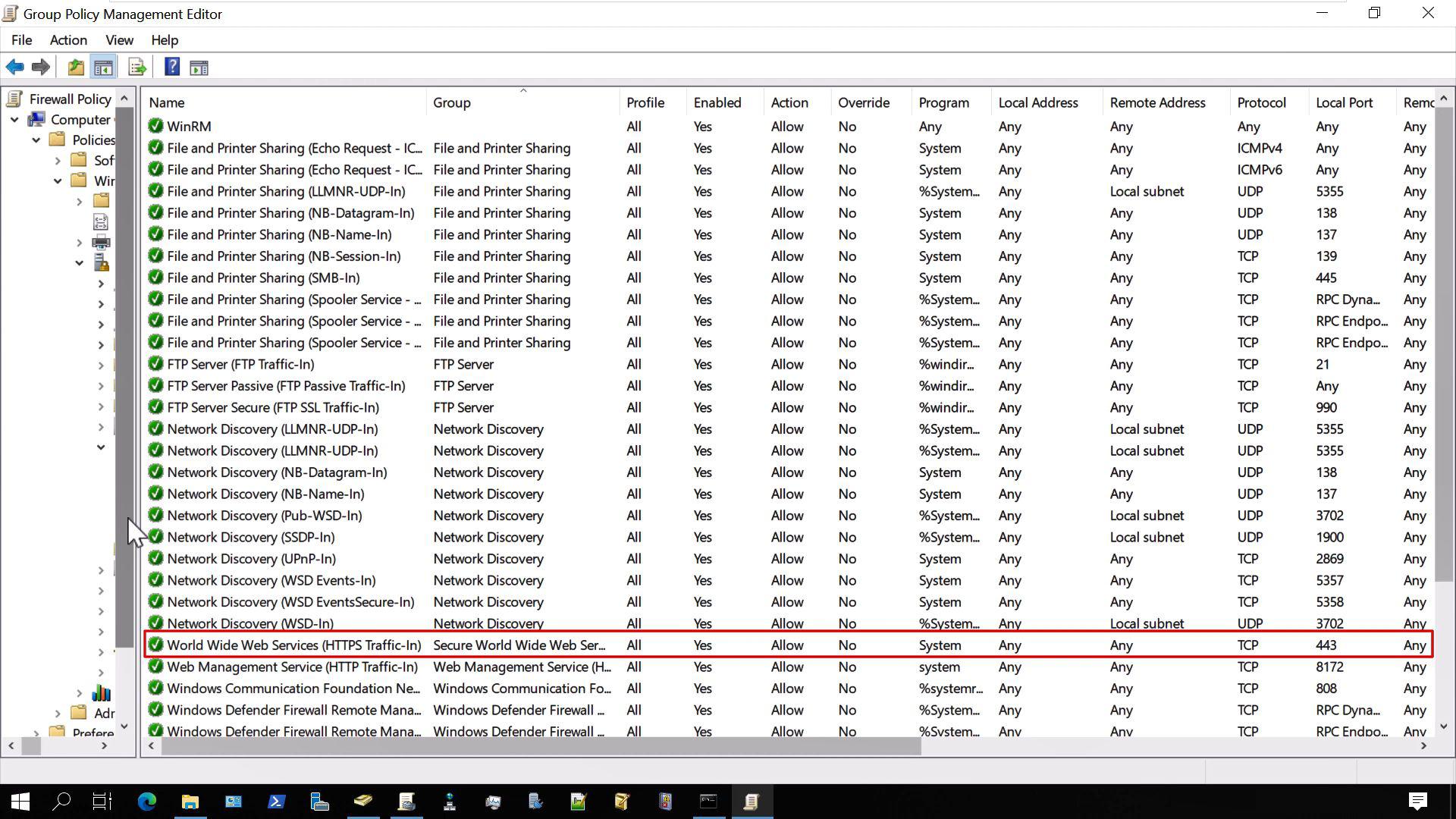Select World Wide Web Services HTTPS rule
The height and width of the screenshot is (819, 1456).
(293, 645)
